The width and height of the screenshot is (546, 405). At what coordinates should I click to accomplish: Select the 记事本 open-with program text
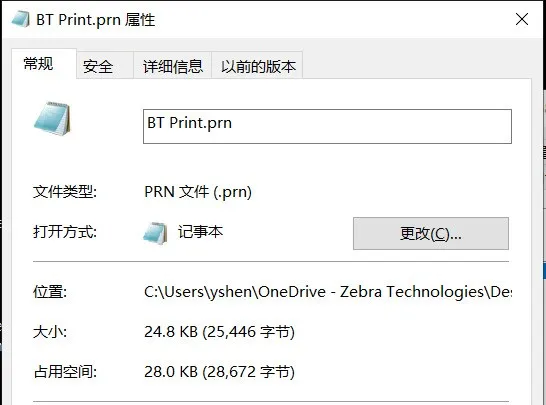tap(201, 232)
